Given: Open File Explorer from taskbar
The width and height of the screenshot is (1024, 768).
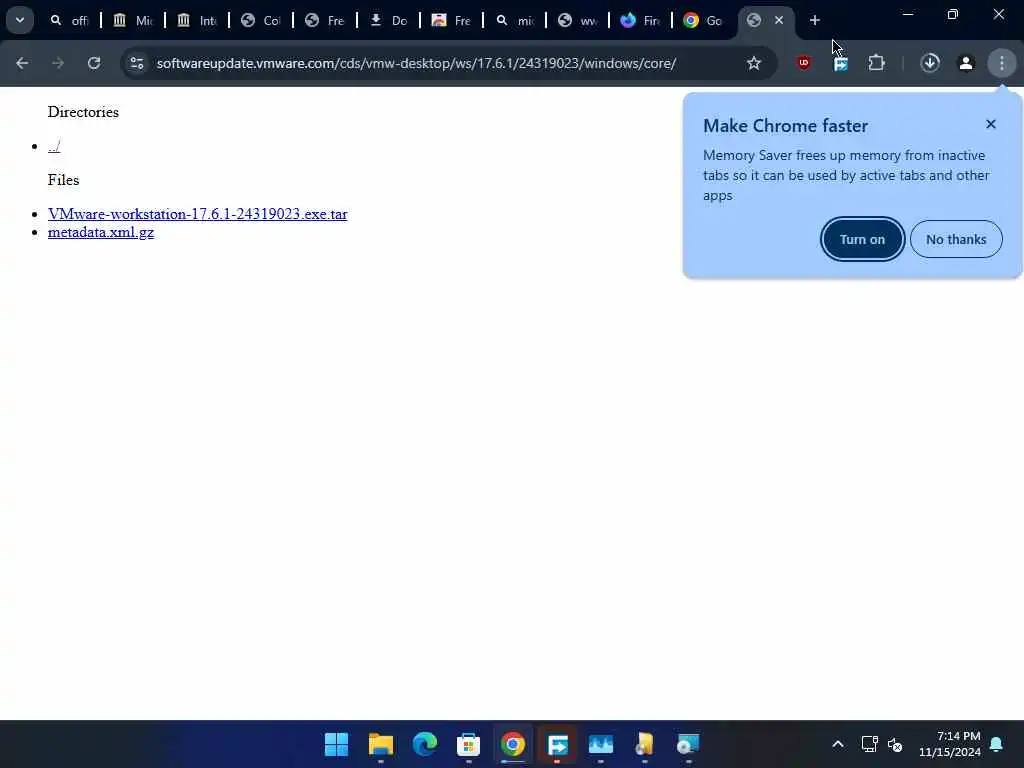Looking at the screenshot, I should 381,744.
